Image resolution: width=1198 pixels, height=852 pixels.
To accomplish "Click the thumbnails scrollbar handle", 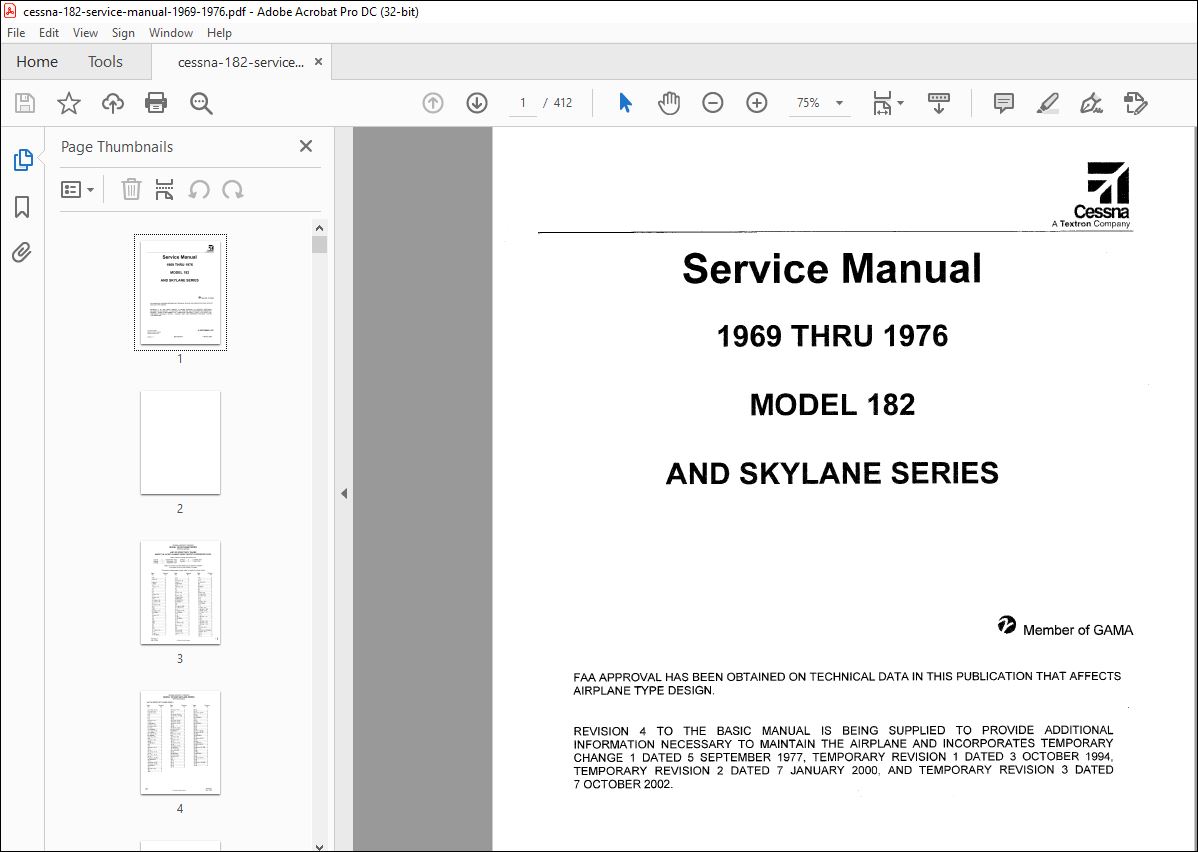I will pyautogui.click(x=319, y=245).
